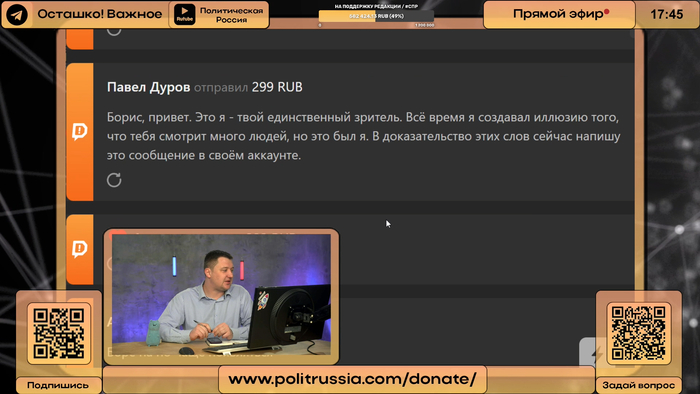Screen dimensions: 700x394
Task: Click the Павел Дуров sender name
Action: click(149, 87)
